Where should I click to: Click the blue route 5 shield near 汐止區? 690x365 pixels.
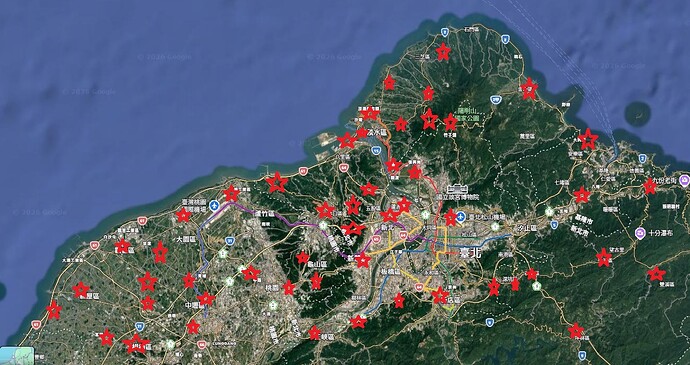click(554, 225)
